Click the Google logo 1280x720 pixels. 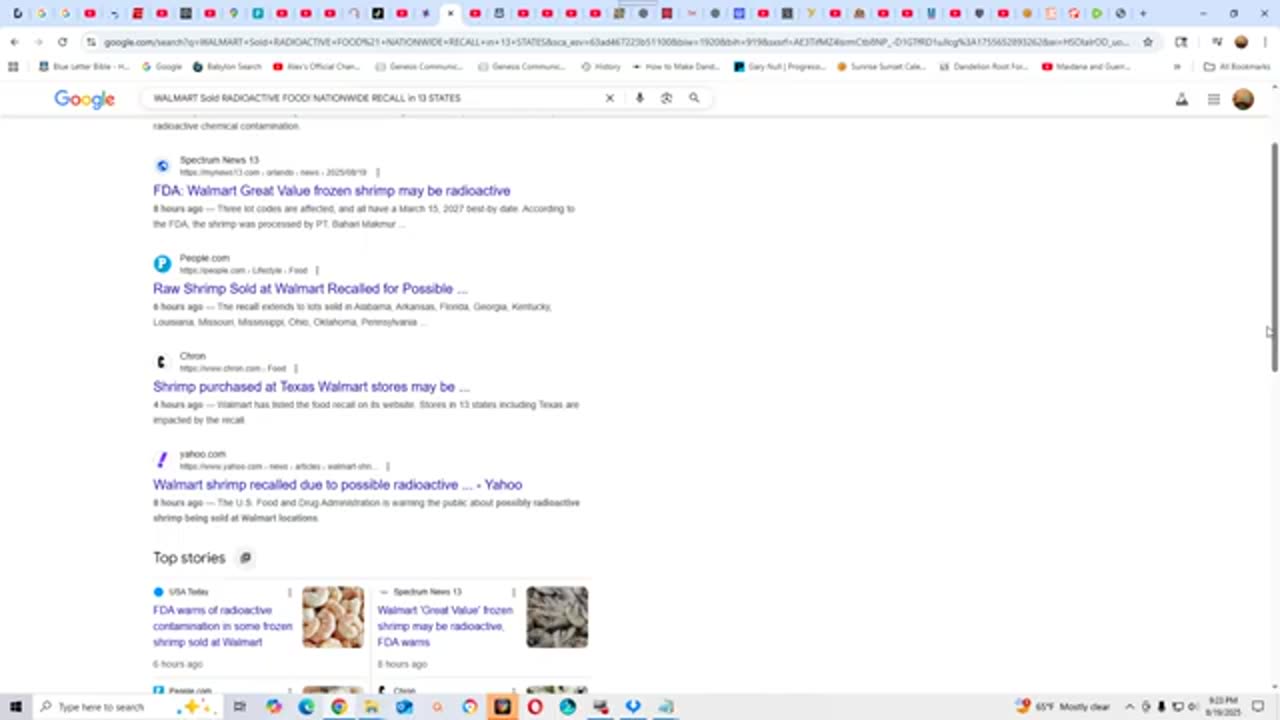(x=84, y=99)
